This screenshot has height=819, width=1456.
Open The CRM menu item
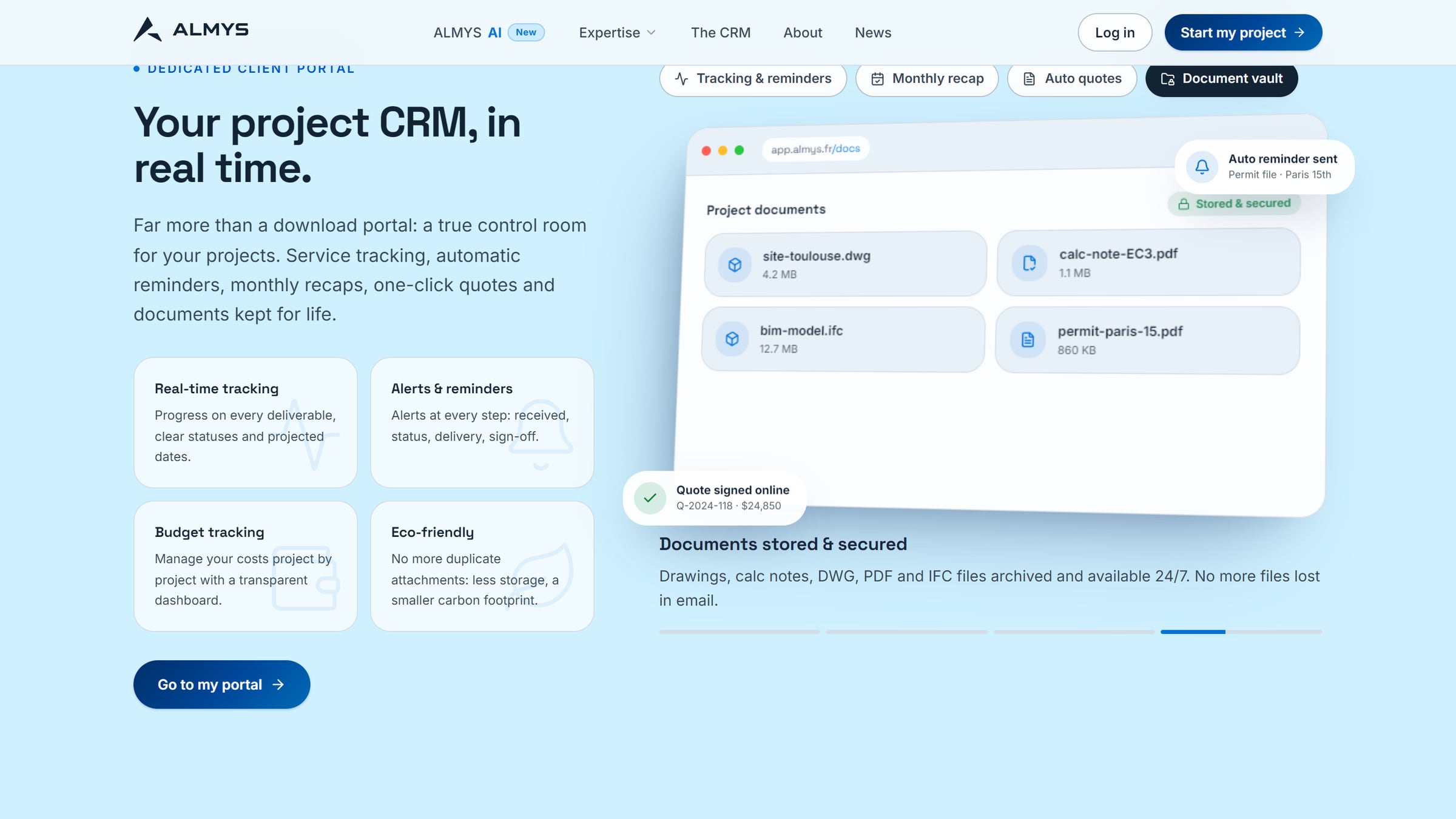point(721,33)
